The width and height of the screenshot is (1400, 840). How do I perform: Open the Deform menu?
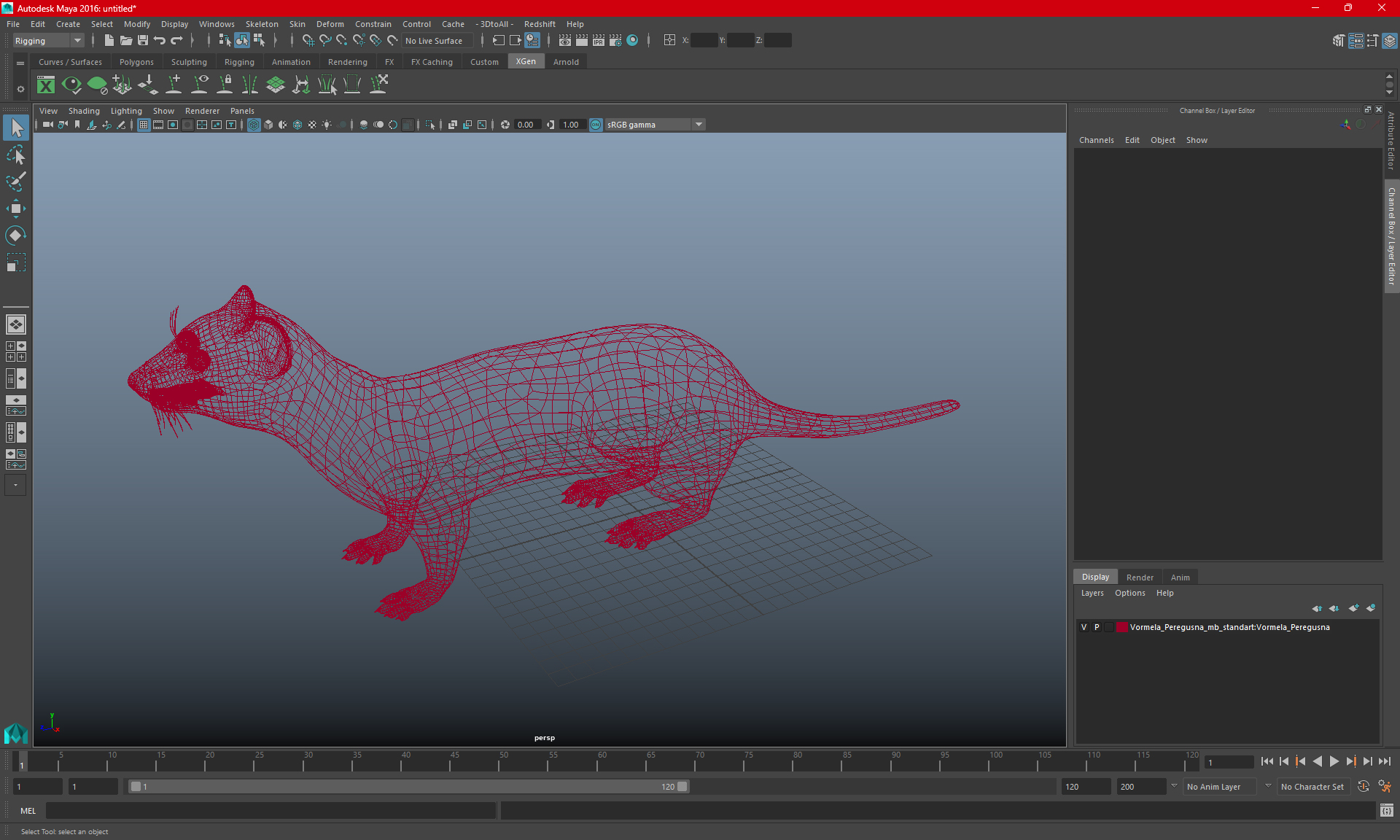[330, 24]
